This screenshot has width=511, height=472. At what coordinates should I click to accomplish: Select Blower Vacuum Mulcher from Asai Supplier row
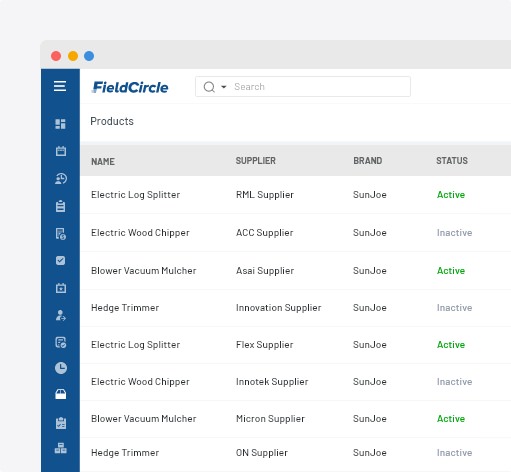pyautogui.click(x=144, y=271)
